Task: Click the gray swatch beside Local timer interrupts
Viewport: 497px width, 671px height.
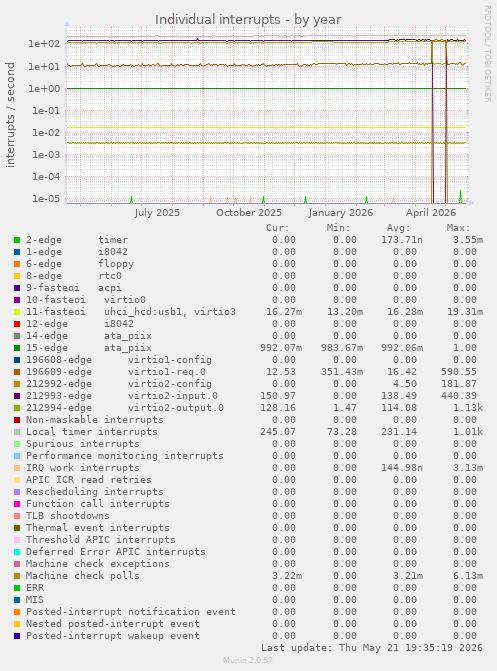Action: click(x=17, y=432)
